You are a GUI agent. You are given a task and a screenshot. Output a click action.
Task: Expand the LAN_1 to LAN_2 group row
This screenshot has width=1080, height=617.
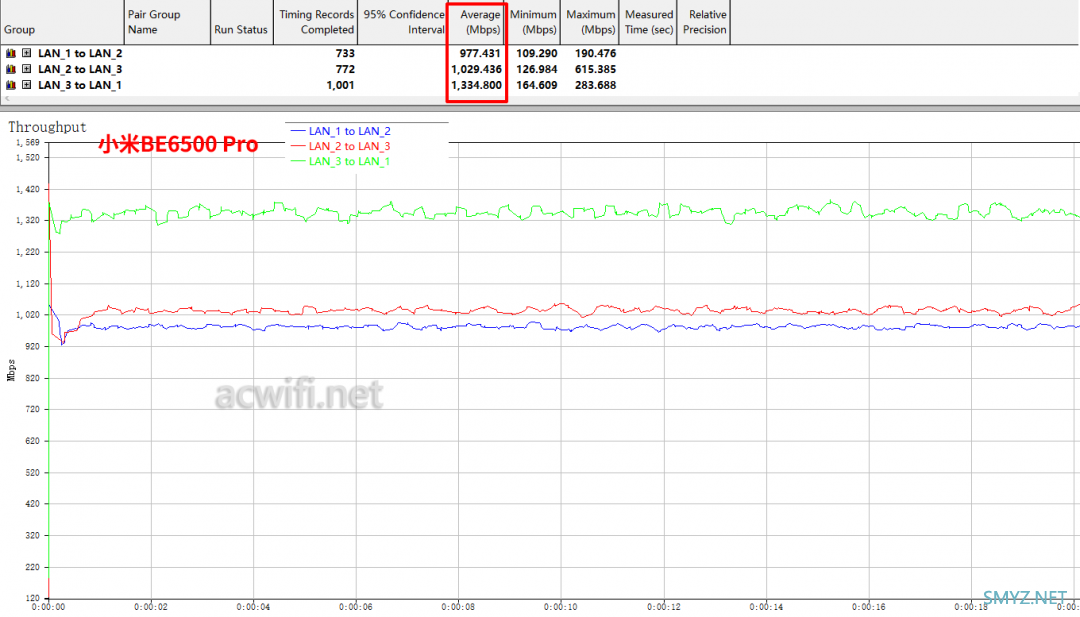[26, 53]
